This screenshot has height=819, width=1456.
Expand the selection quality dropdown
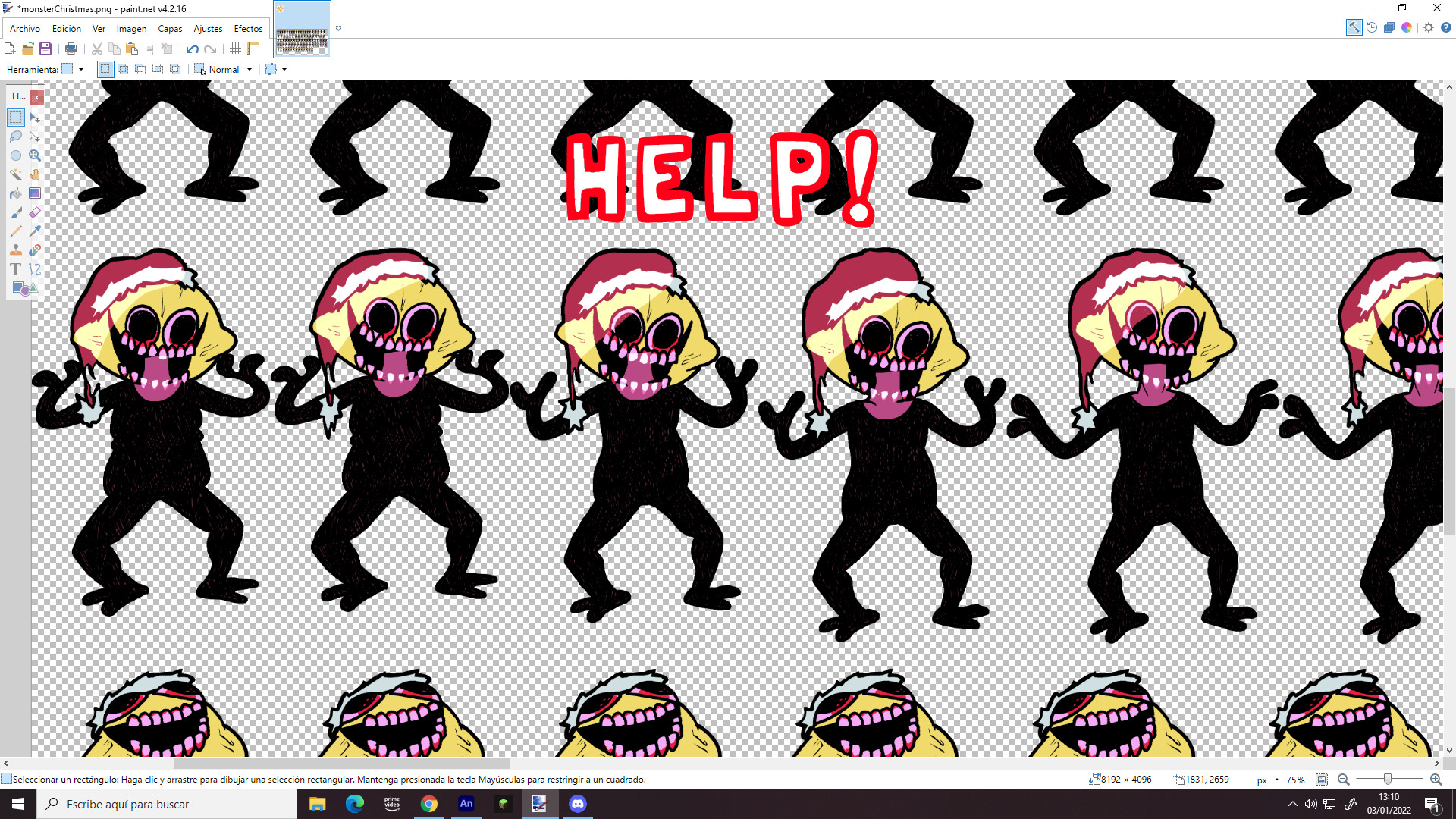pyautogui.click(x=284, y=69)
